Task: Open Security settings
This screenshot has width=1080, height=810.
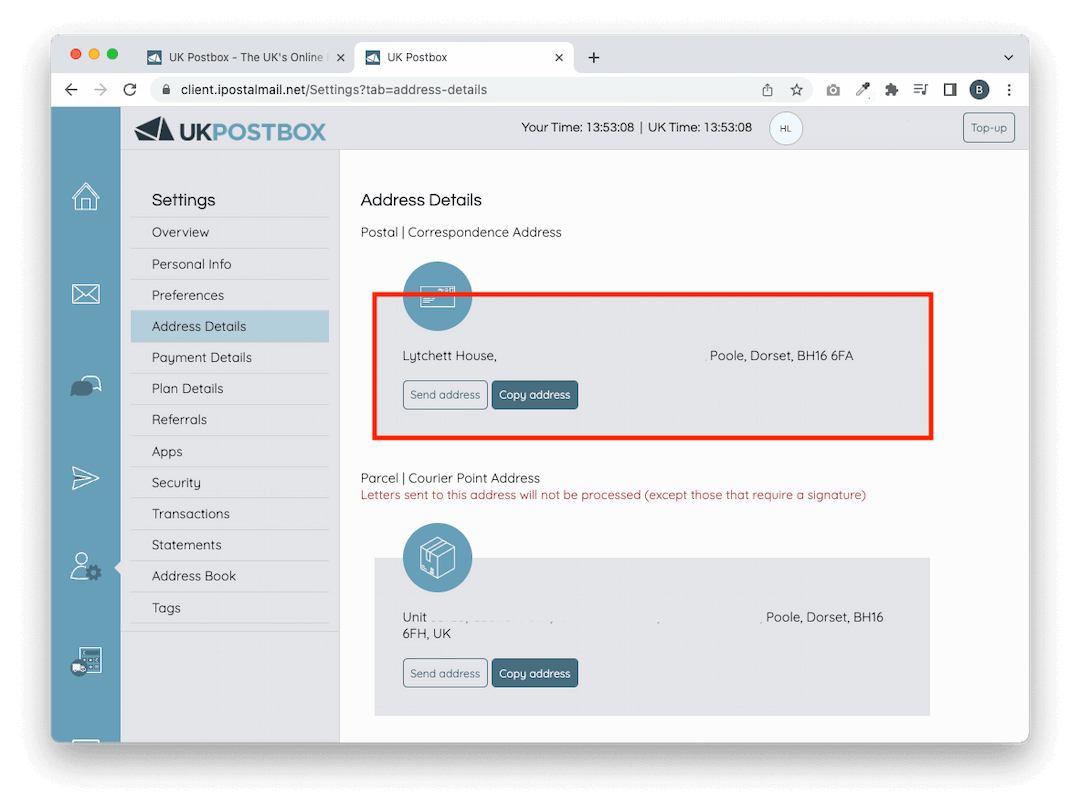Action: (x=229, y=482)
